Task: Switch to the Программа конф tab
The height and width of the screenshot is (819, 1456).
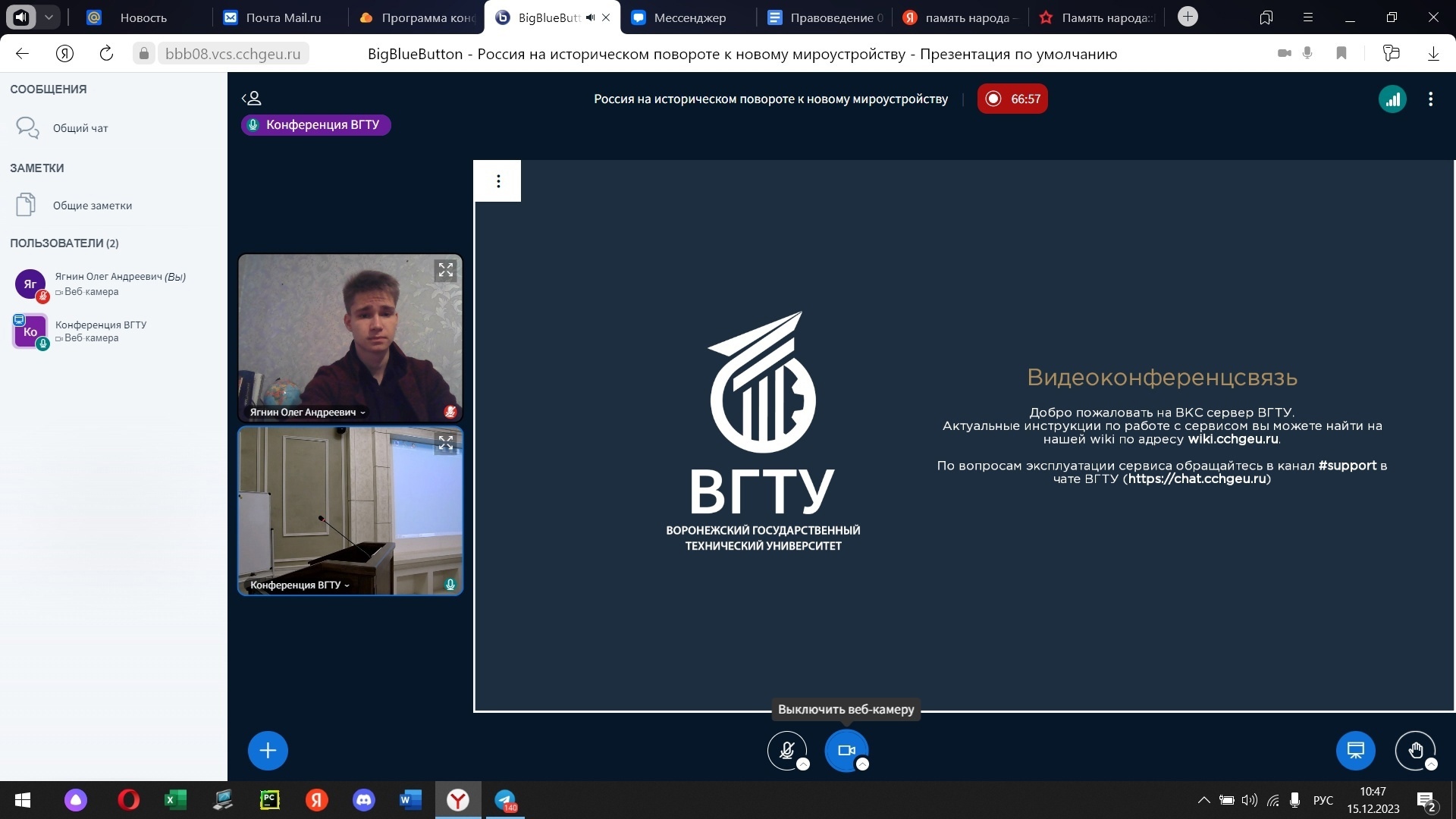Action: [x=417, y=17]
